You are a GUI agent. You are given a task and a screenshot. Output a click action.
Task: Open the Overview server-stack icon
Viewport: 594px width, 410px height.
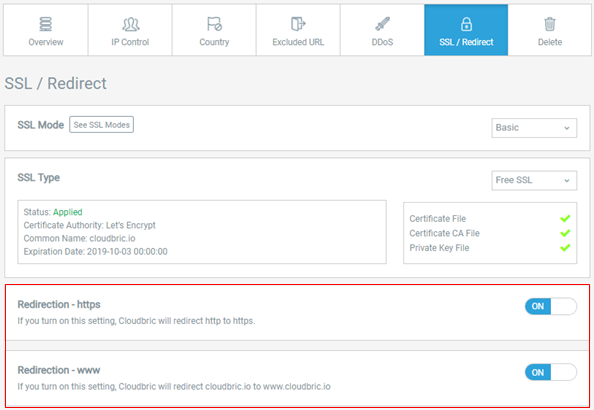46,24
